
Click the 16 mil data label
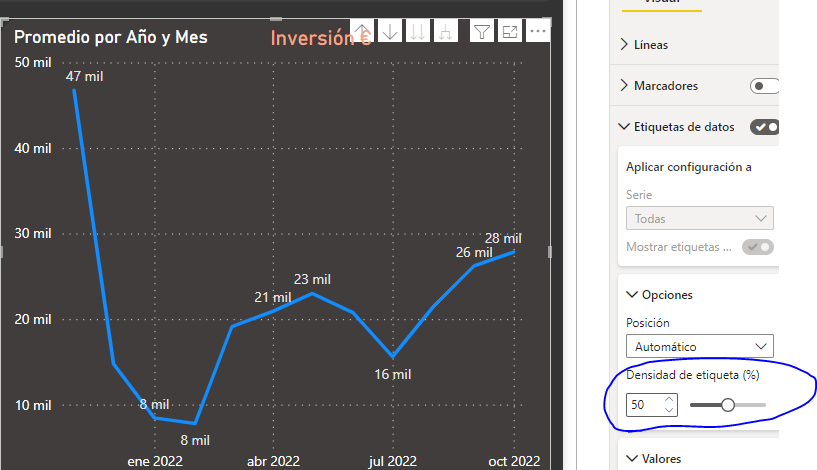[393, 374]
